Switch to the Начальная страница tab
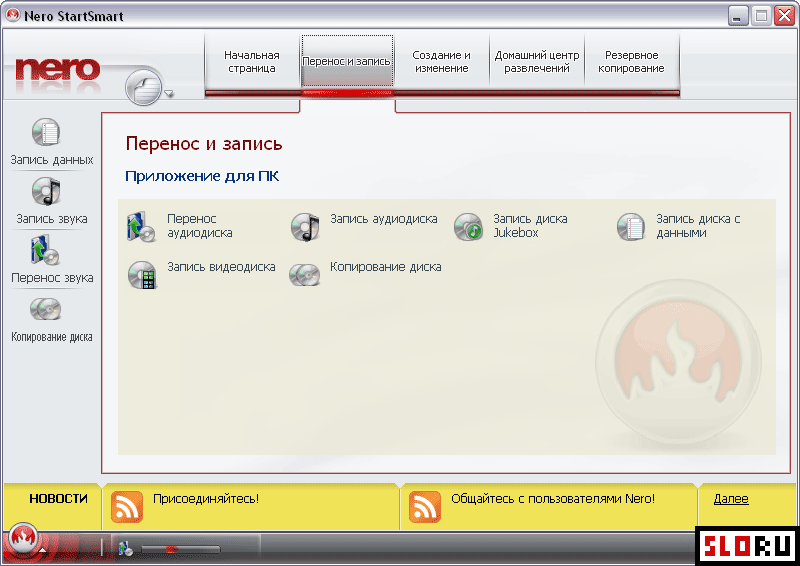Image resolution: width=800 pixels, height=566 pixels. coord(251,62)
